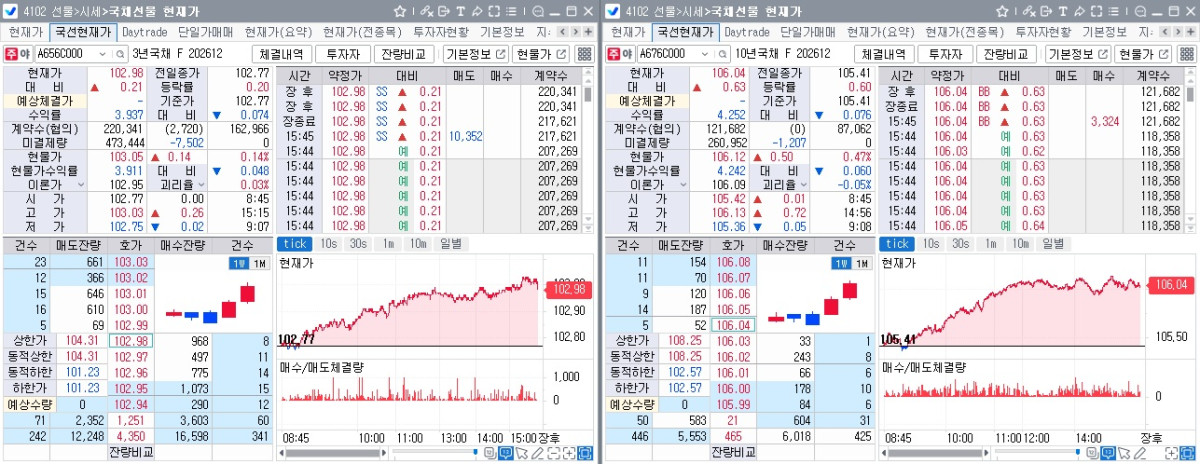Click 잔량비교 button in right window toolbar
Image resolution: width=1200 pixels, height=464 pixels.
point(1006,54)
